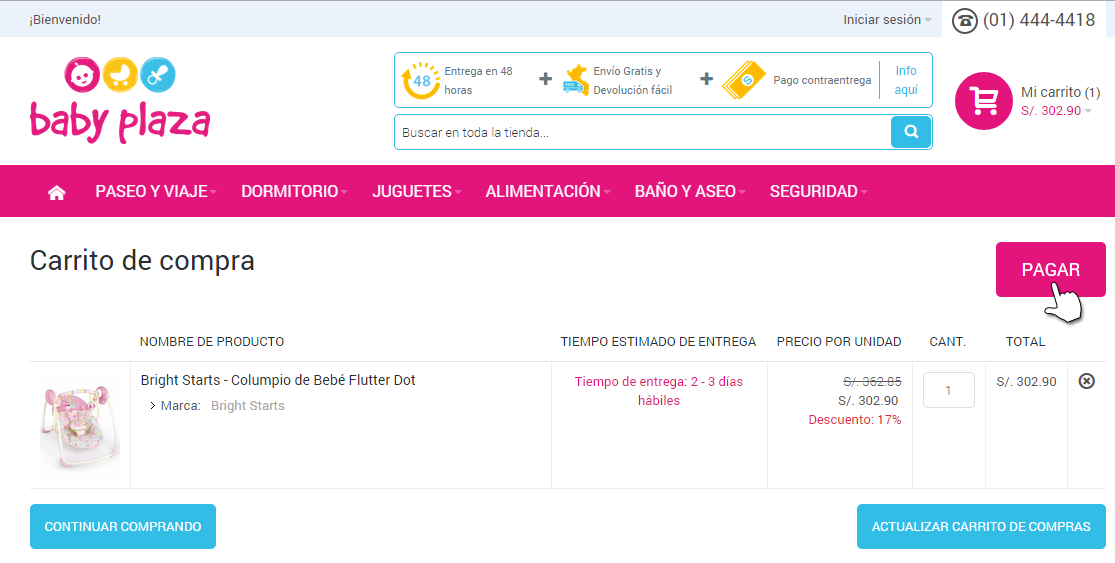Click ACTUALIZAR CARRITO DE COMPRAS button
Viewport: 1115px width, 563px height.
point(981,527)
